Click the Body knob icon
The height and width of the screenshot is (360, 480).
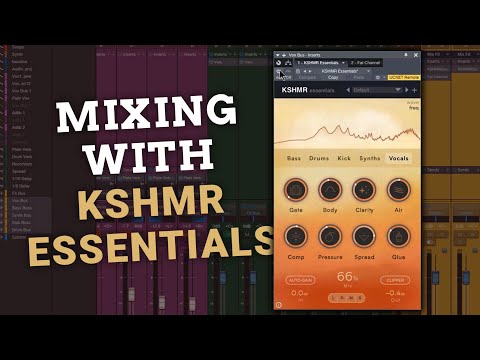(330, 190)
